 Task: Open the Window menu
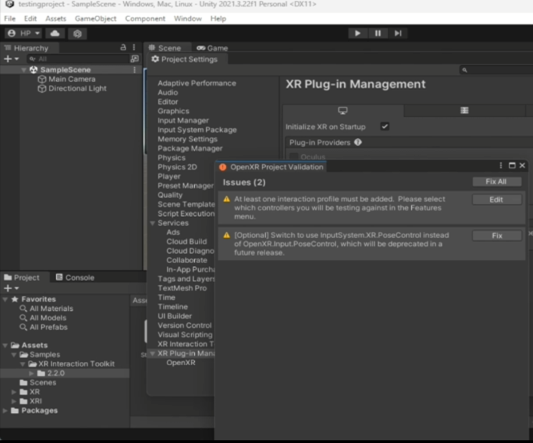coord(188,19)
